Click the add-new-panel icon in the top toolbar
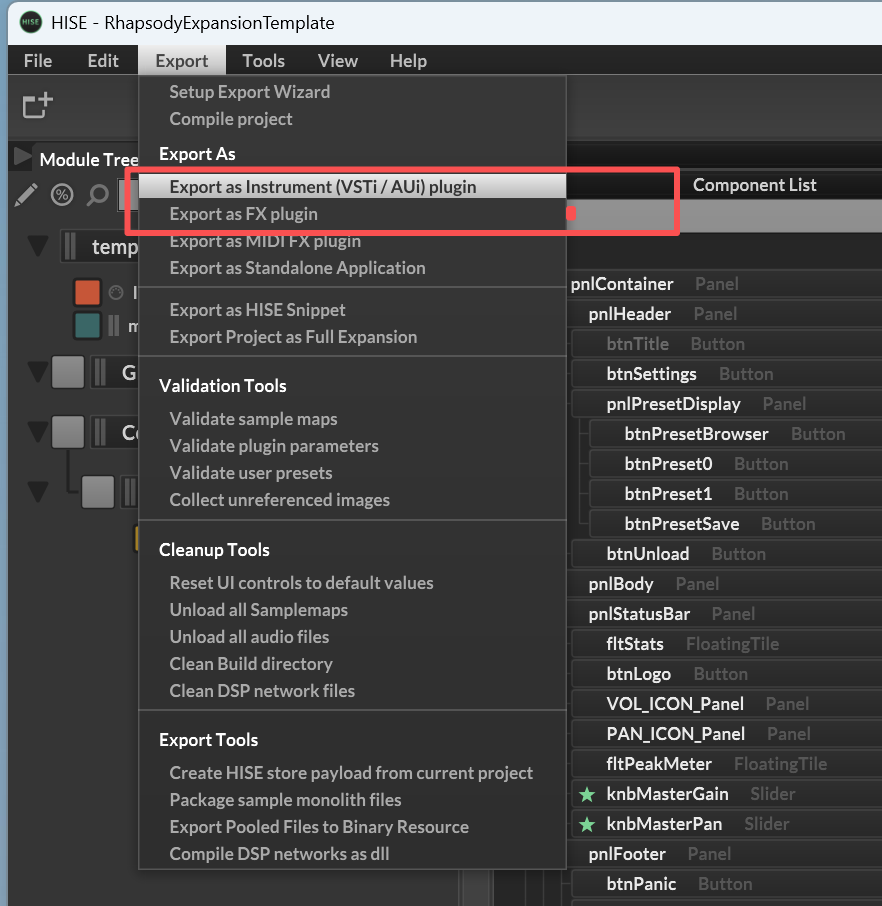This screenshot has width=882, height=906. [x=38, y=105]
